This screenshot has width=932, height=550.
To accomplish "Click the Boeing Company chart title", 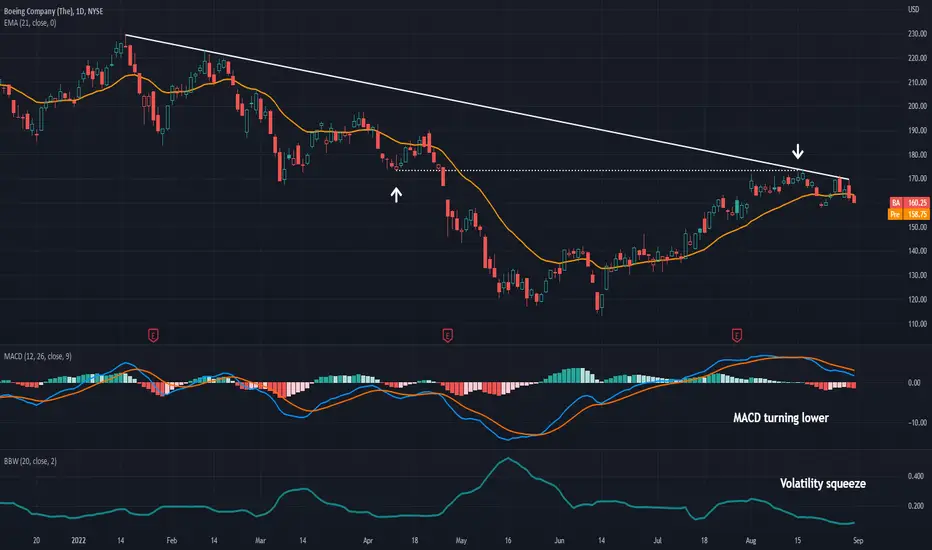I will 53,11.
